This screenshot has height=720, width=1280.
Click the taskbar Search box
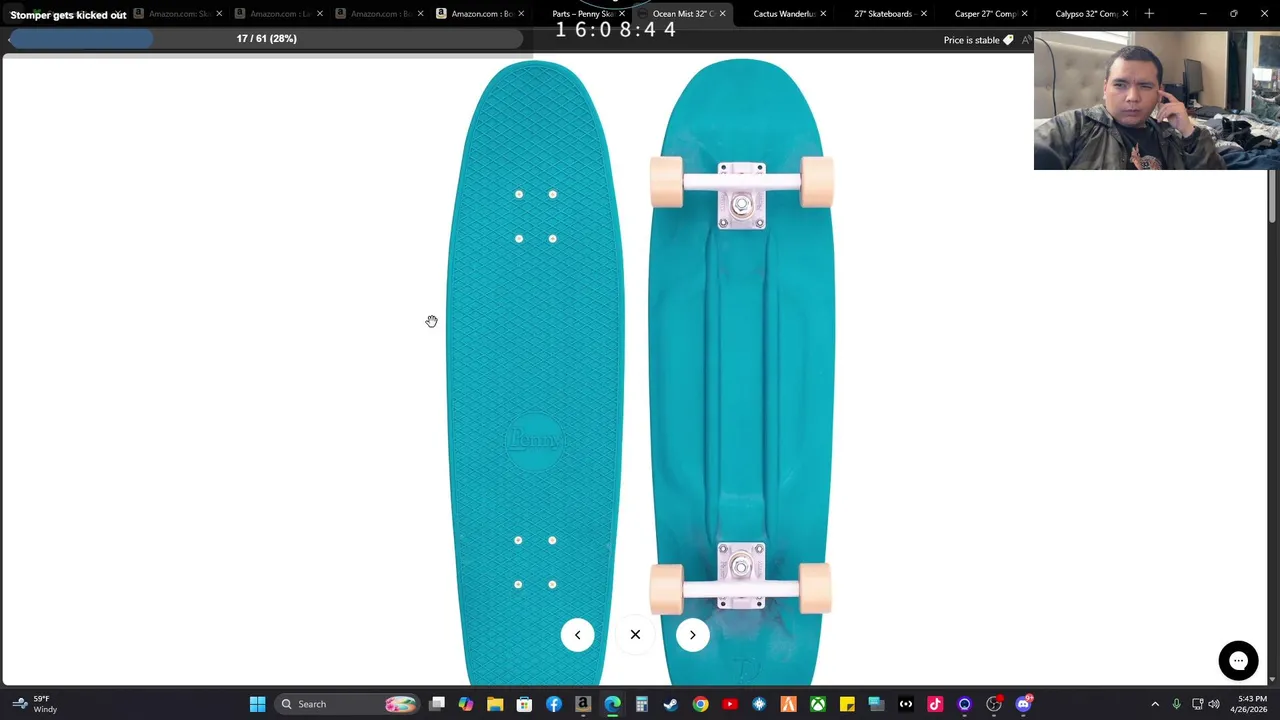347,704
